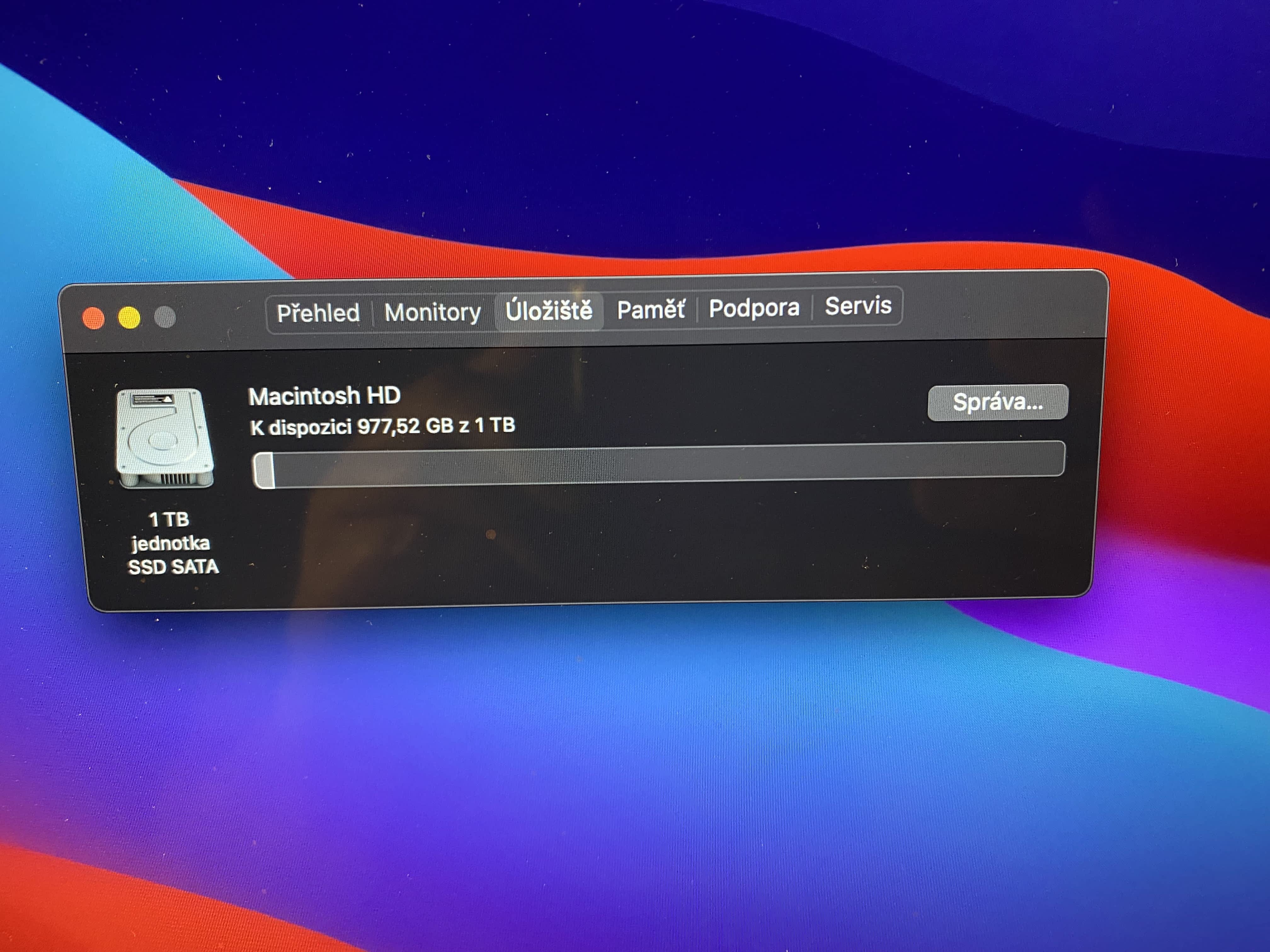This screenshot has width=1270, height=952.
Task: Click the K dispozici 977,52 GB text
Action: (382, 427)
